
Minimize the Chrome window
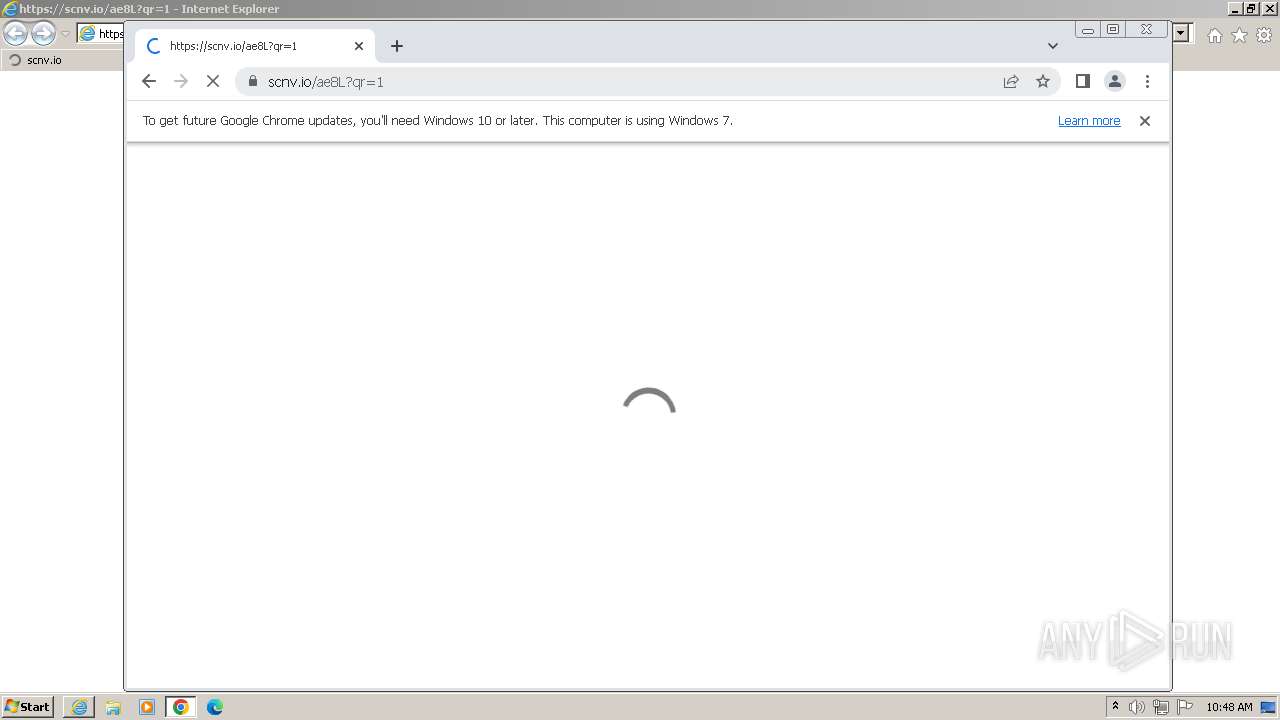(1088, 30)
